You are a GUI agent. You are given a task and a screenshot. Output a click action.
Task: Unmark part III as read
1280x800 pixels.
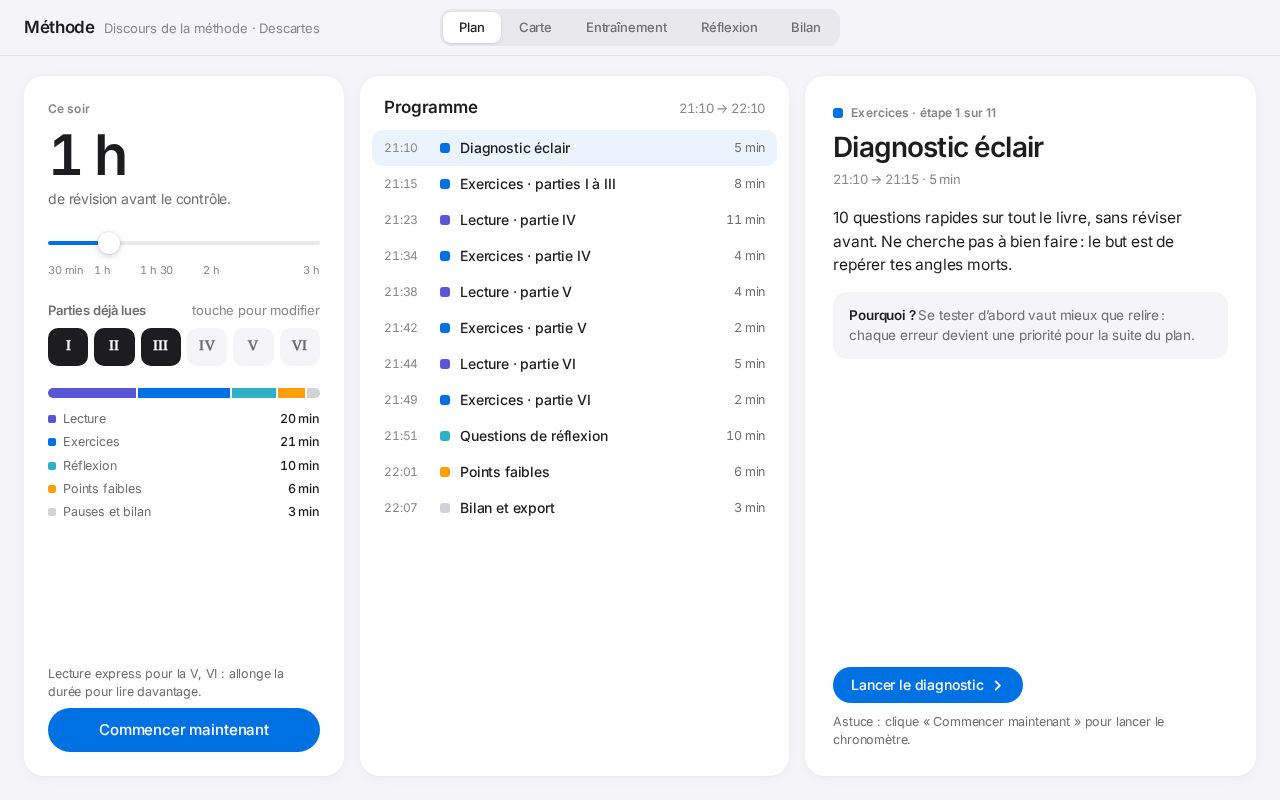coord(161,347)
